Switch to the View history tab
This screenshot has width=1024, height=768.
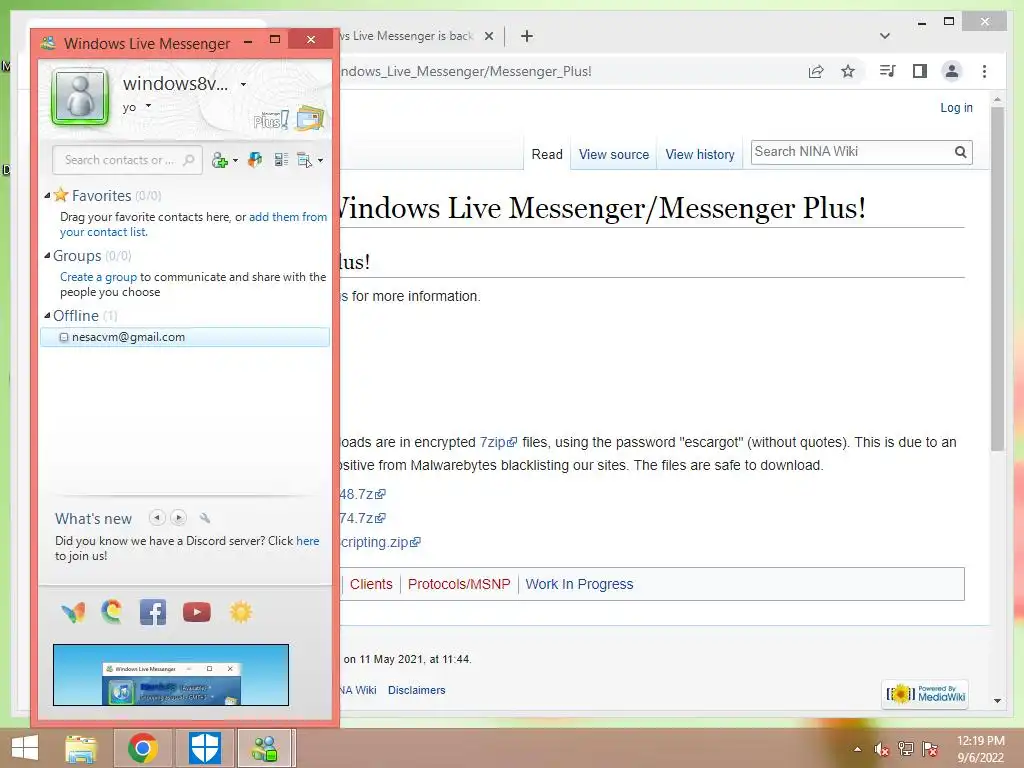coord(699,154)
